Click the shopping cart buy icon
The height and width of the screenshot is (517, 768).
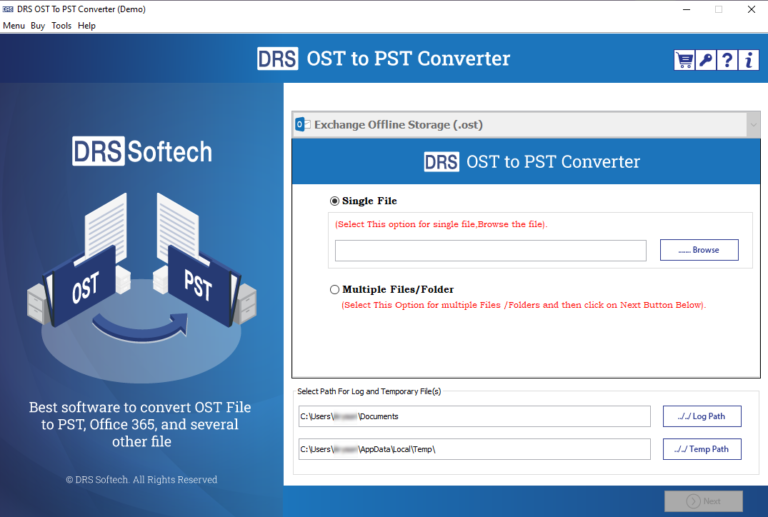pos(685,60)
